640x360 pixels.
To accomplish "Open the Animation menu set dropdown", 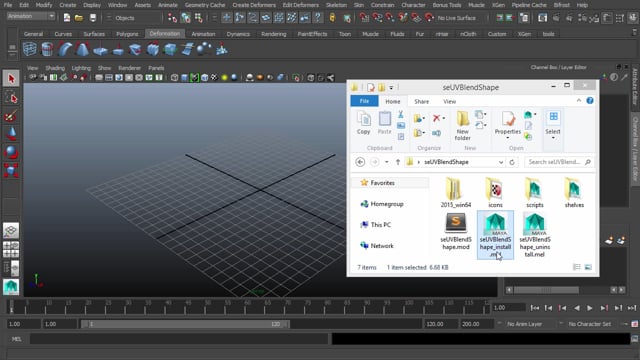I will pos(31,16).
